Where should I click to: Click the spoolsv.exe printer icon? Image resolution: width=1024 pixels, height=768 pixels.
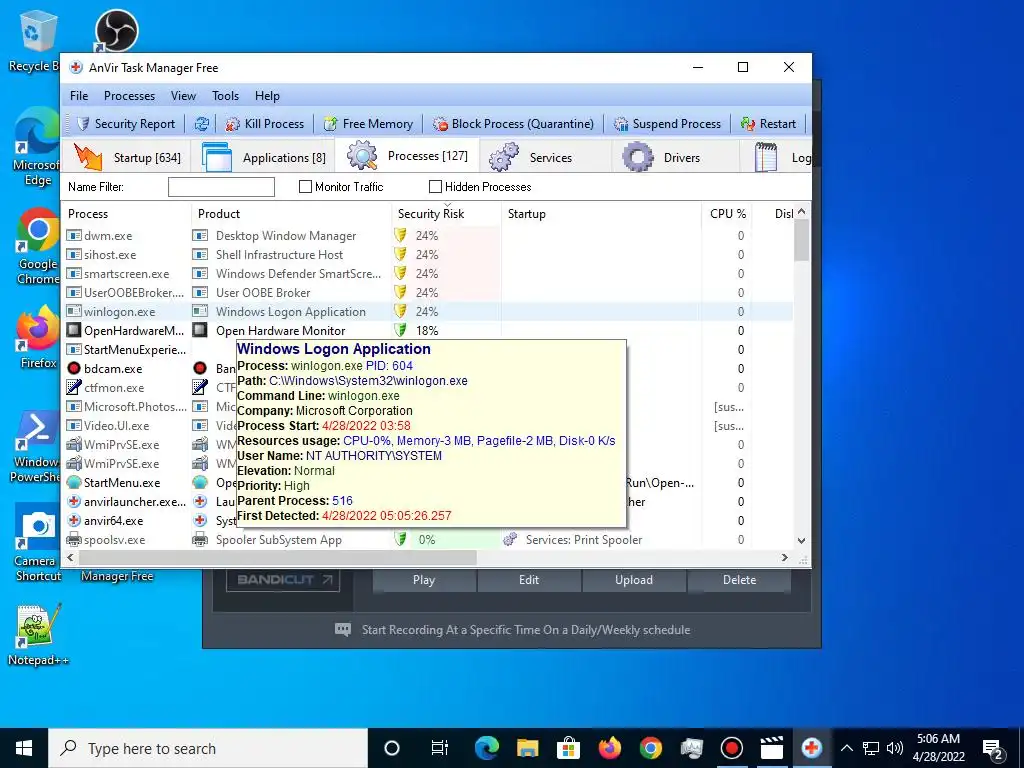tap(74, 539)
